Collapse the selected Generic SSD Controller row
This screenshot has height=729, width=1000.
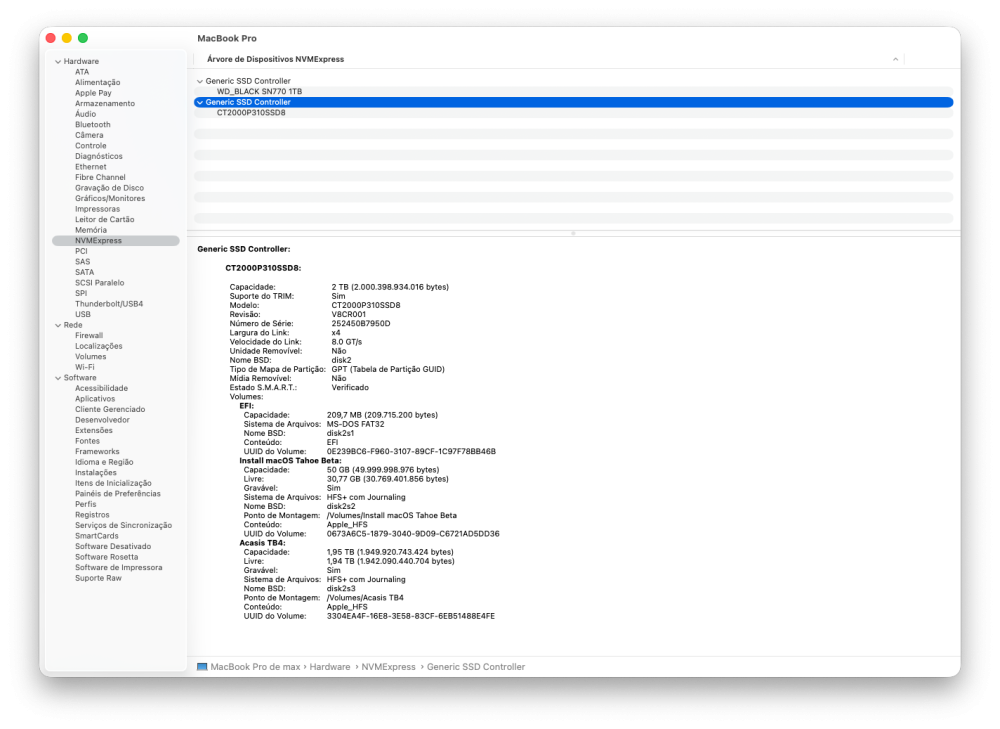pos(200,102)
